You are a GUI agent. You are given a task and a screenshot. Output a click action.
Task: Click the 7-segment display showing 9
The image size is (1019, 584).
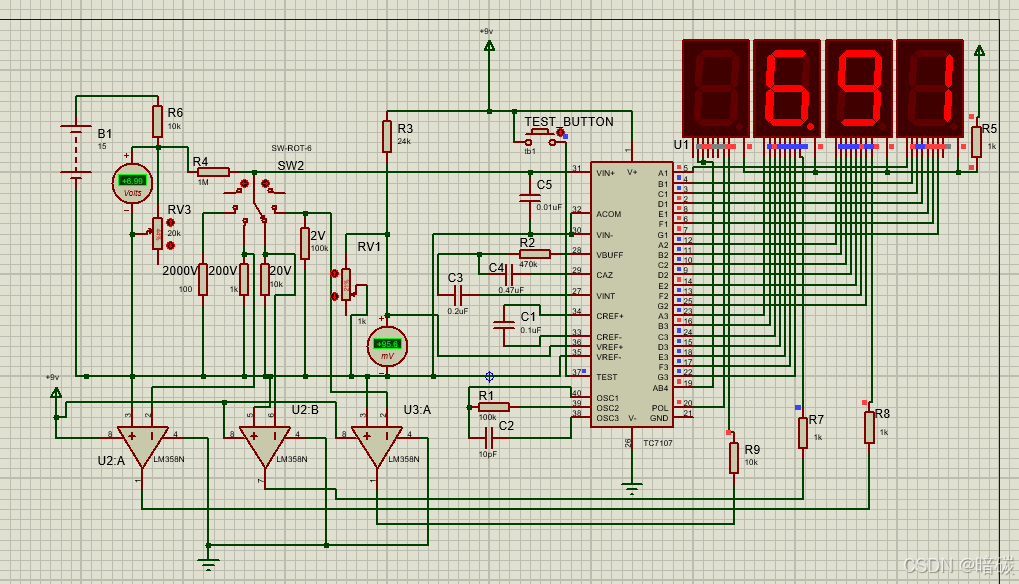[x=858, y=88]
